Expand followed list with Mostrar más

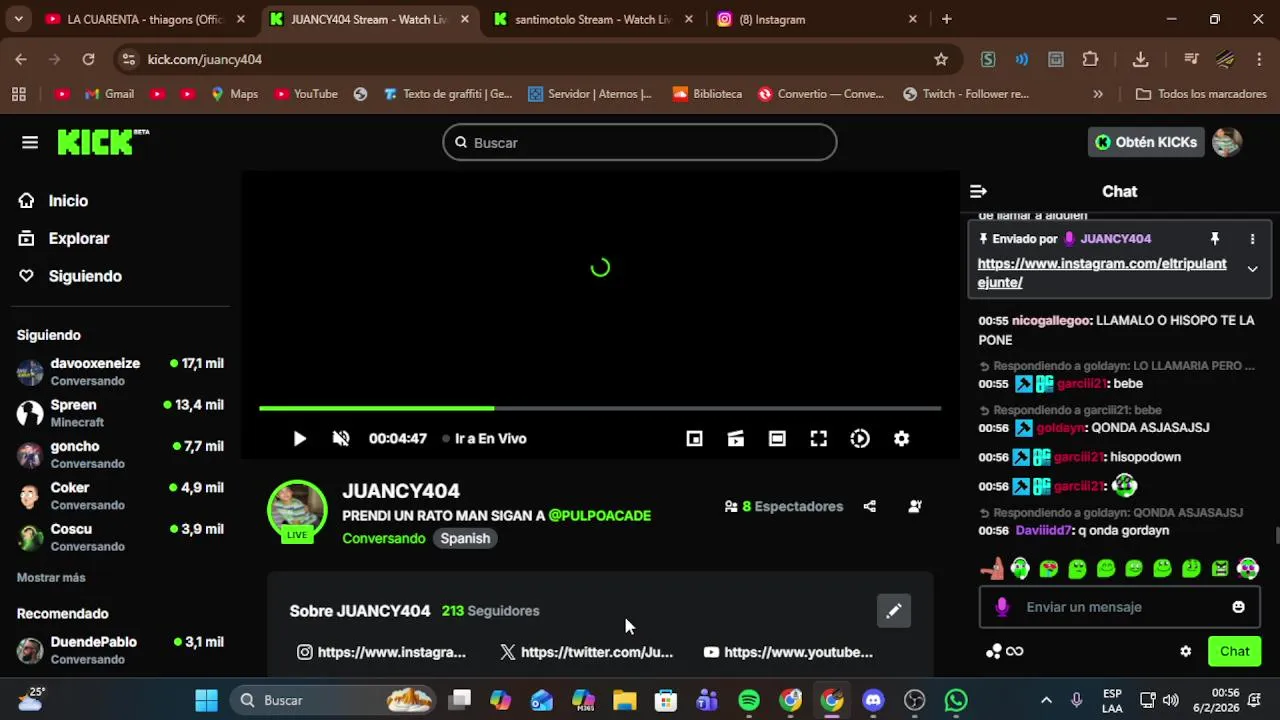(x=51, y=578)
